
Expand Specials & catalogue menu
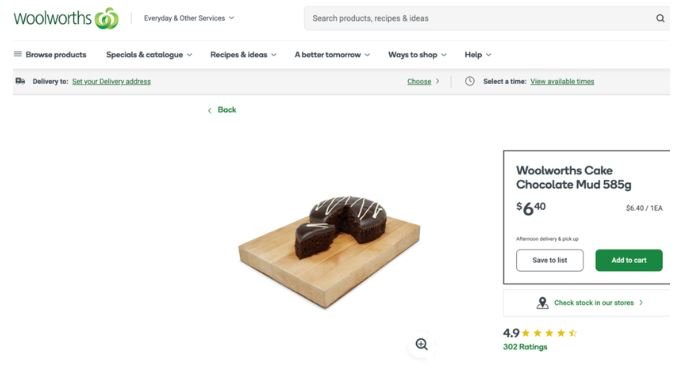tap(149, 55)
